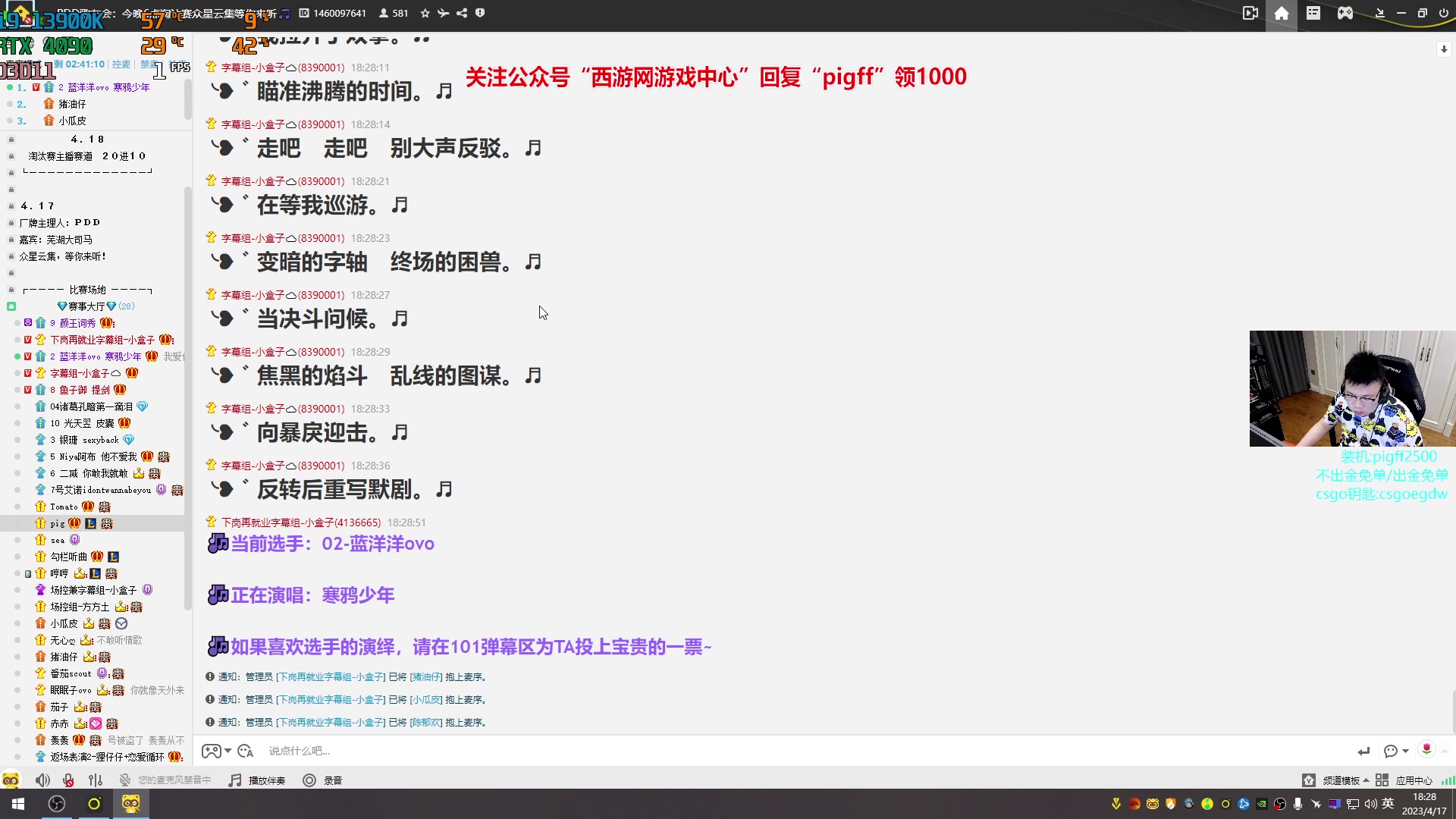This screenshot has height=819, width=1456.
Task: Open the game controller icon in chat input
Action: tap(212, 751)
